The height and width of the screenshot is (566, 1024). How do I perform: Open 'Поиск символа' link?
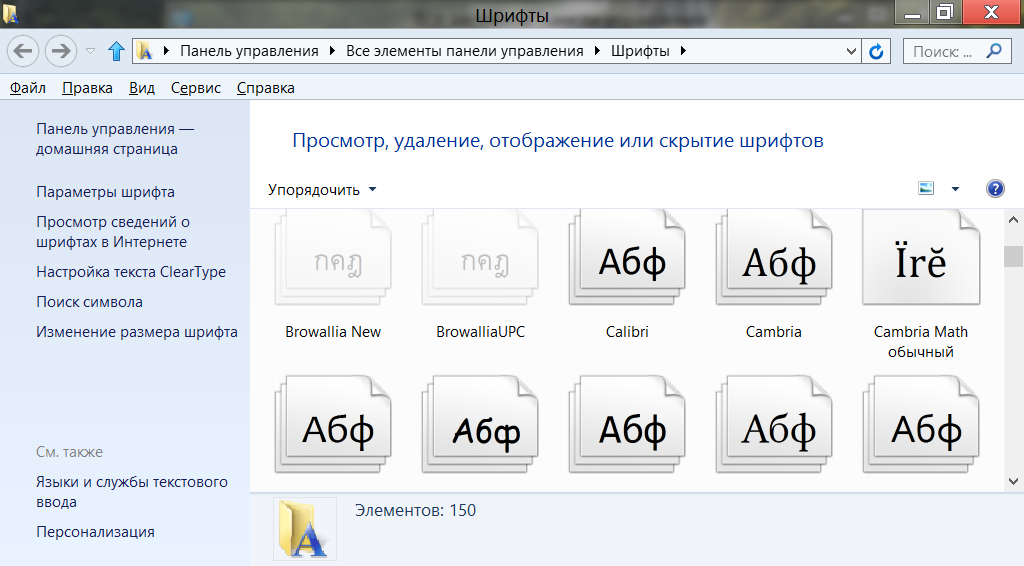pos(89,302)
